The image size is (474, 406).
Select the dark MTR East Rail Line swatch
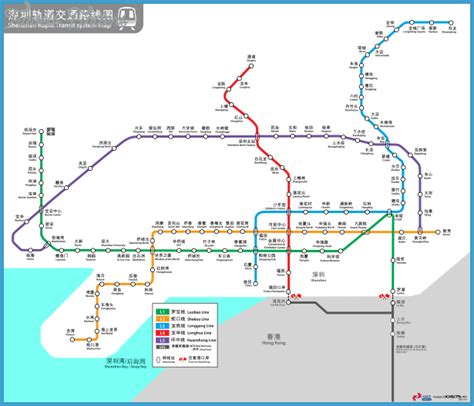coord(163,347)
